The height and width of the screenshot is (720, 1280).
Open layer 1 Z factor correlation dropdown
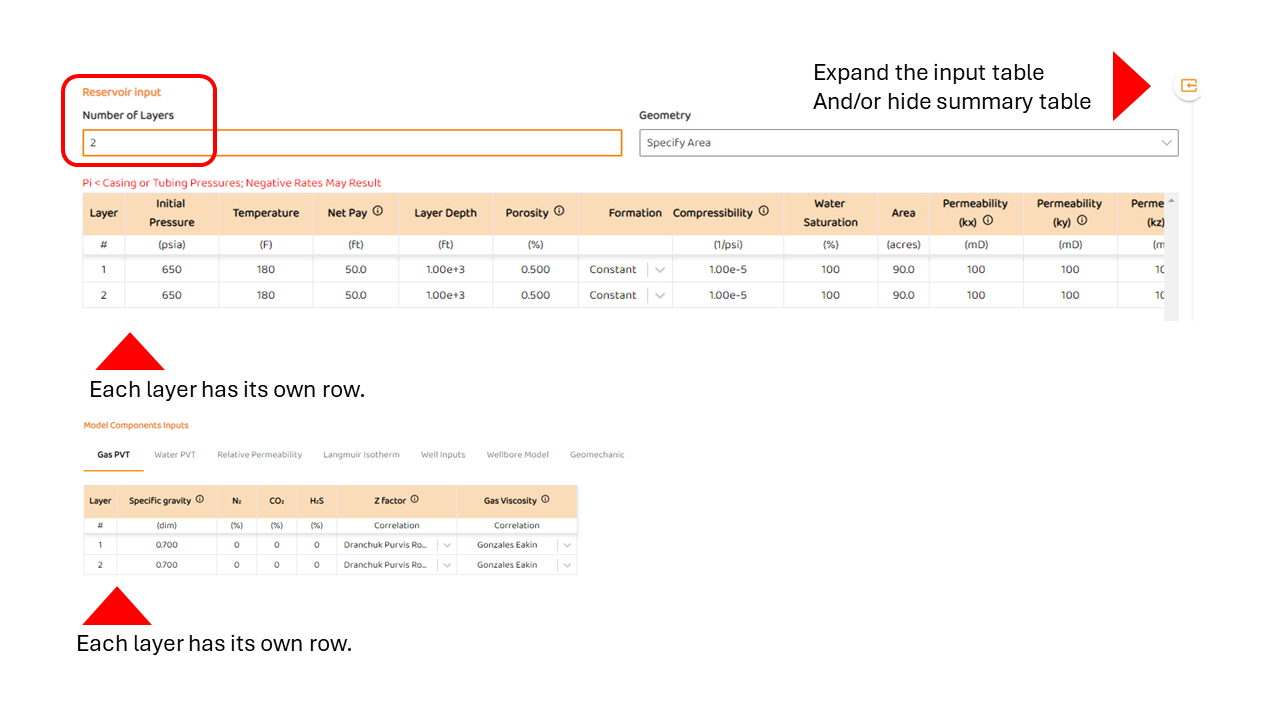pos(446,545)
